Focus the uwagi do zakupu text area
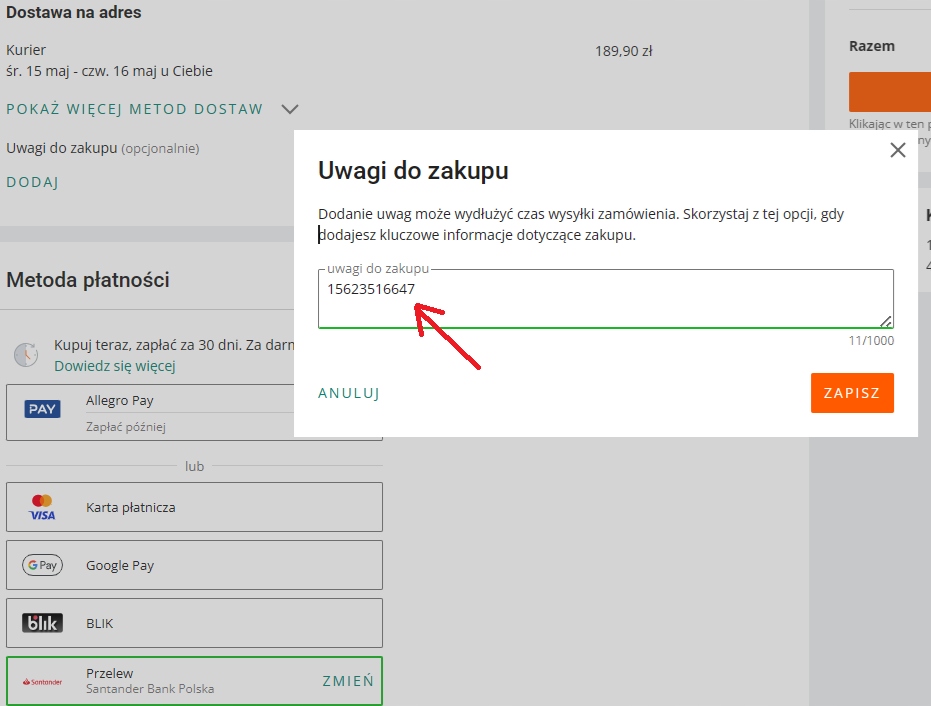Screen dimensions: 931x706 606,299
